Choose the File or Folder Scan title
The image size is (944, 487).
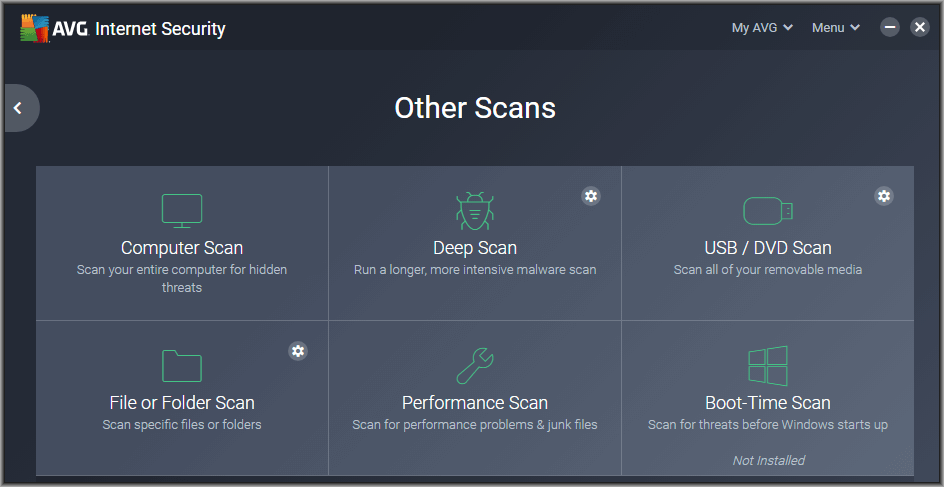pyautogui.click(x=182, y=402)
